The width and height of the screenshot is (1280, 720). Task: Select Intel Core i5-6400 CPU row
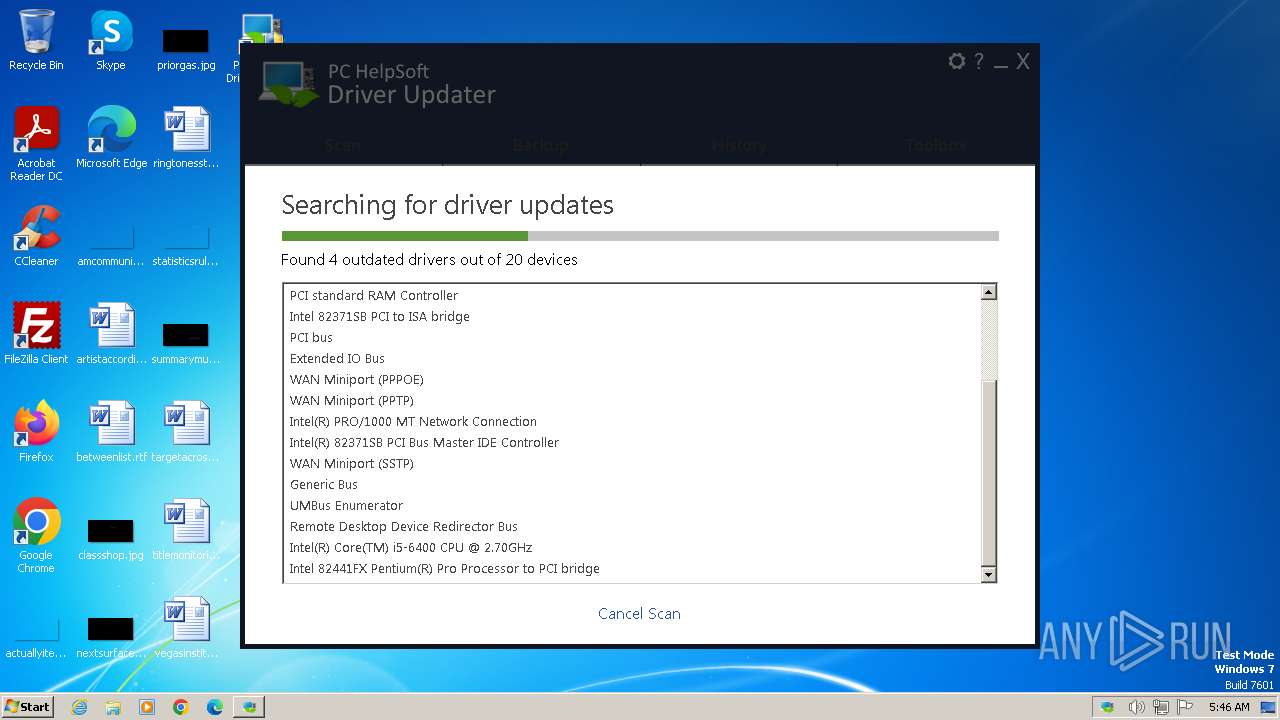click(632, 548)
